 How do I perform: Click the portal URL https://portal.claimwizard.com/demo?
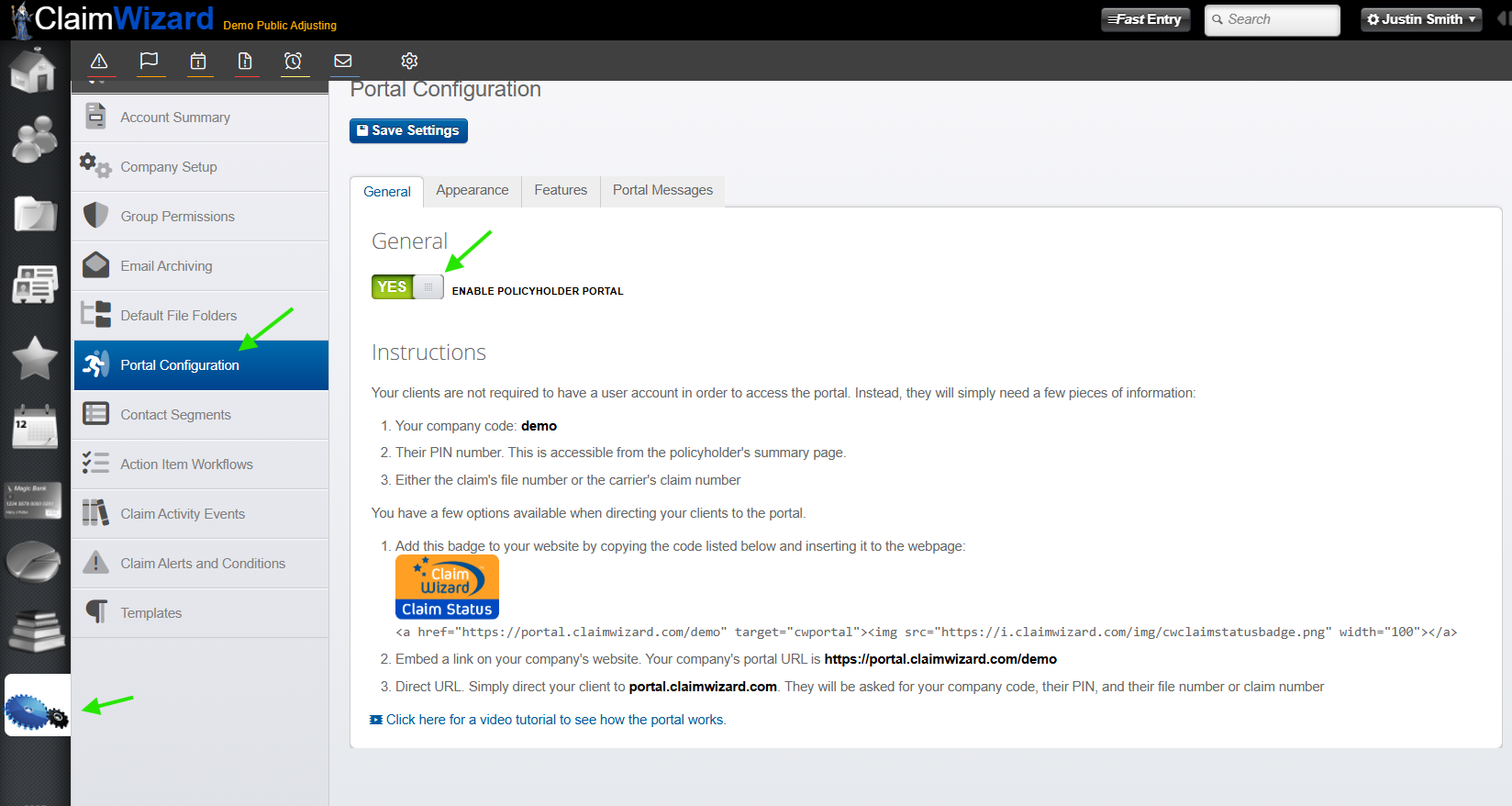pyautogui.click(x=940, y=659)
